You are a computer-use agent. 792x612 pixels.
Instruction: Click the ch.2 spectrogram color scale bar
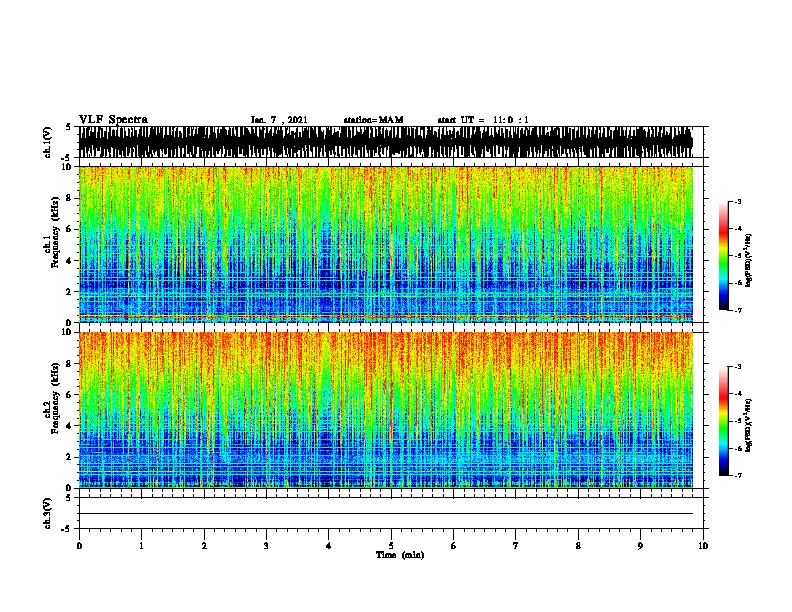(724, 421)
